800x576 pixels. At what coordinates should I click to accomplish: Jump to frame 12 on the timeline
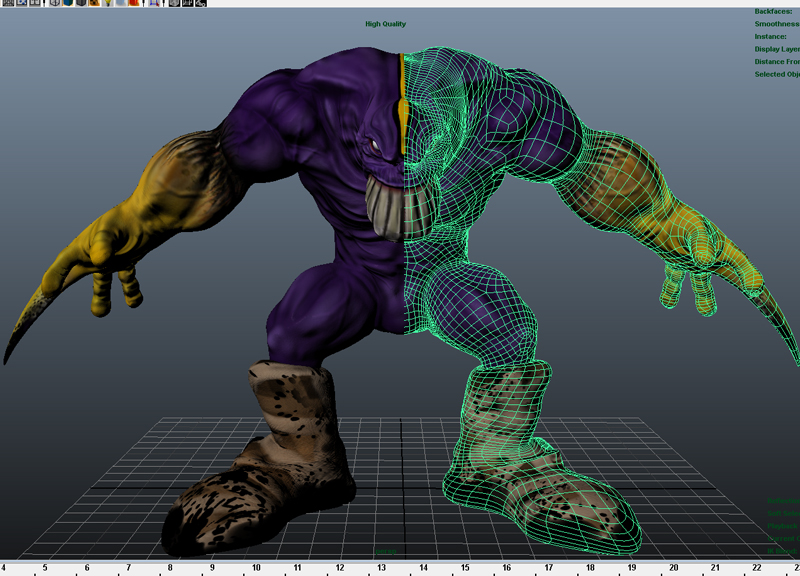(339, 568)
